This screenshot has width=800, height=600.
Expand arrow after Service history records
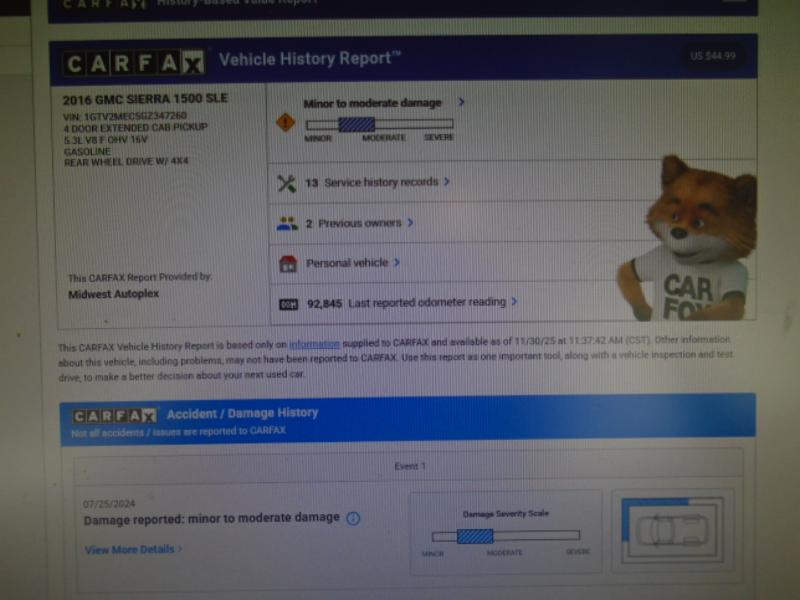pyautogui.click(x=446, y=183)
